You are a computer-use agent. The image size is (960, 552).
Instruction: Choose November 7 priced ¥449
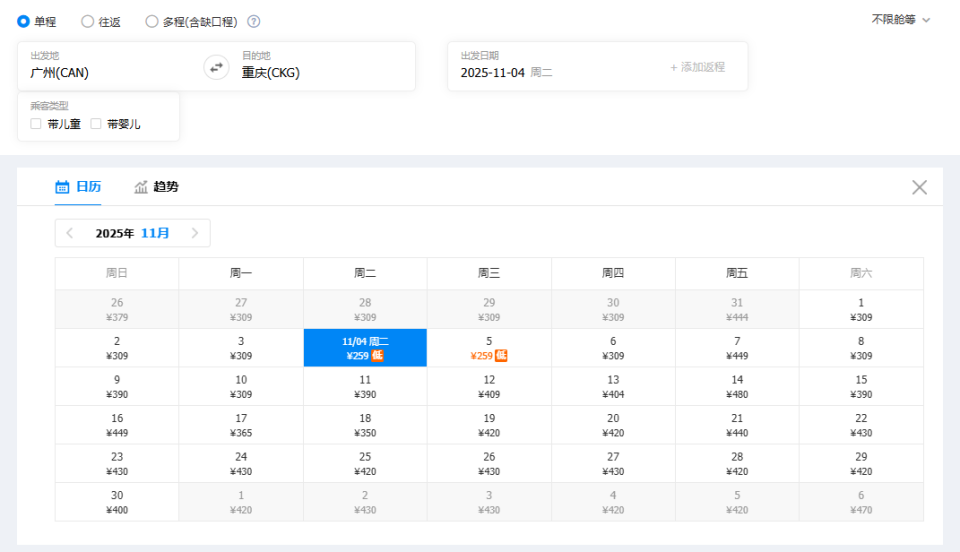pos(737,348)
